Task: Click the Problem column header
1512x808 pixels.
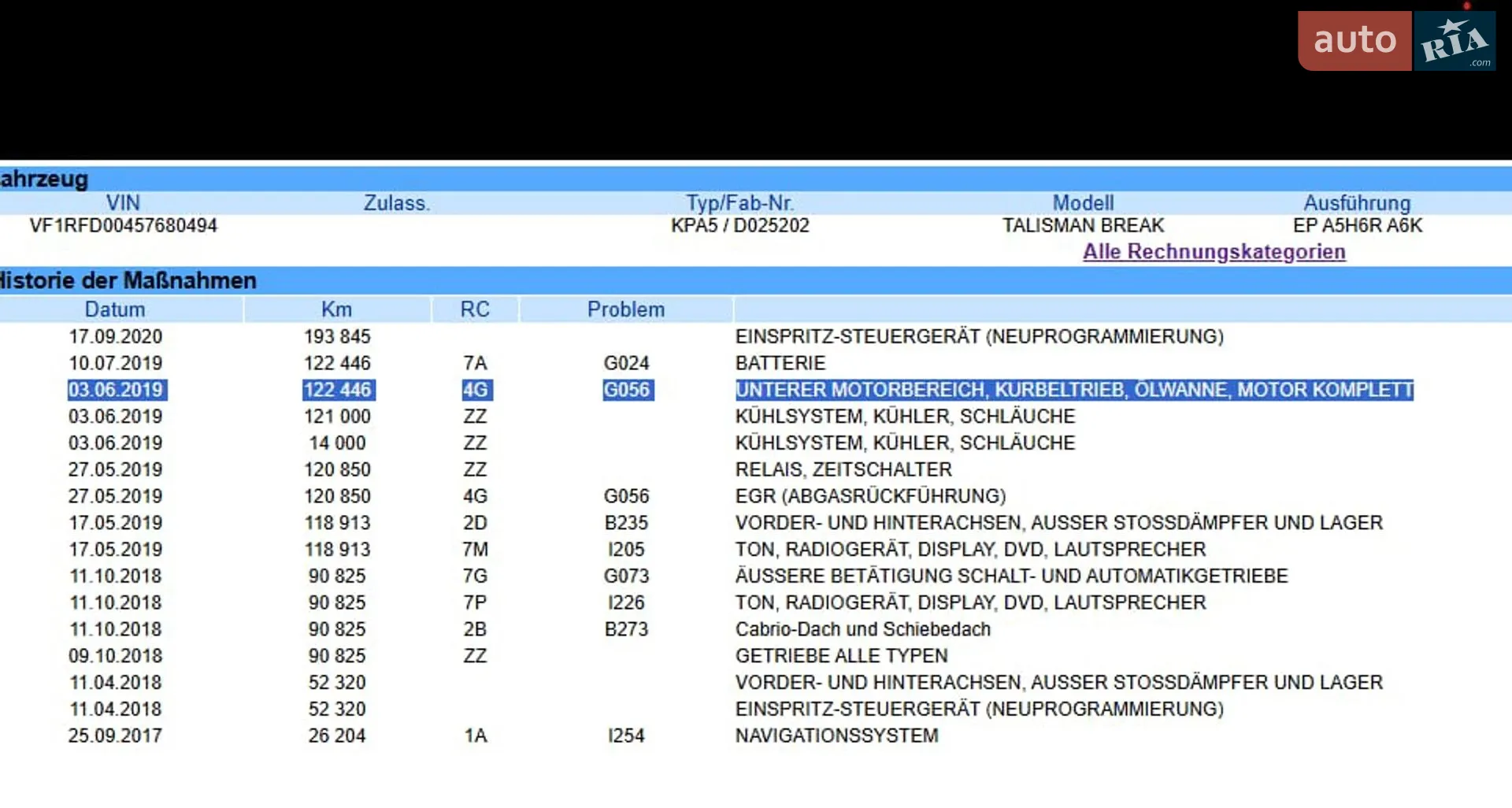Action: [626, 309]
